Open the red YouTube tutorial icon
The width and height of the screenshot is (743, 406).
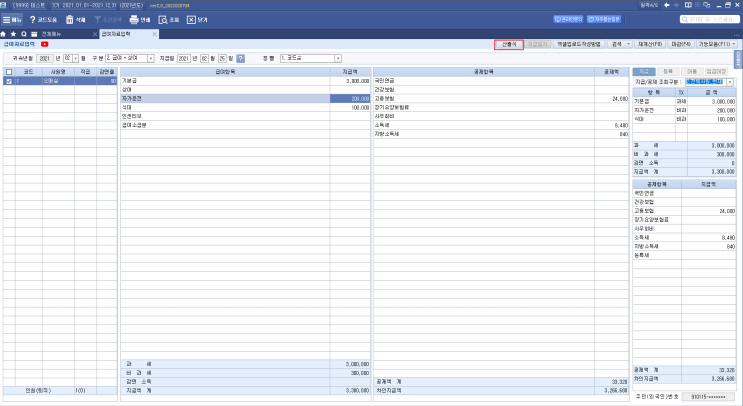pos(45,44)
